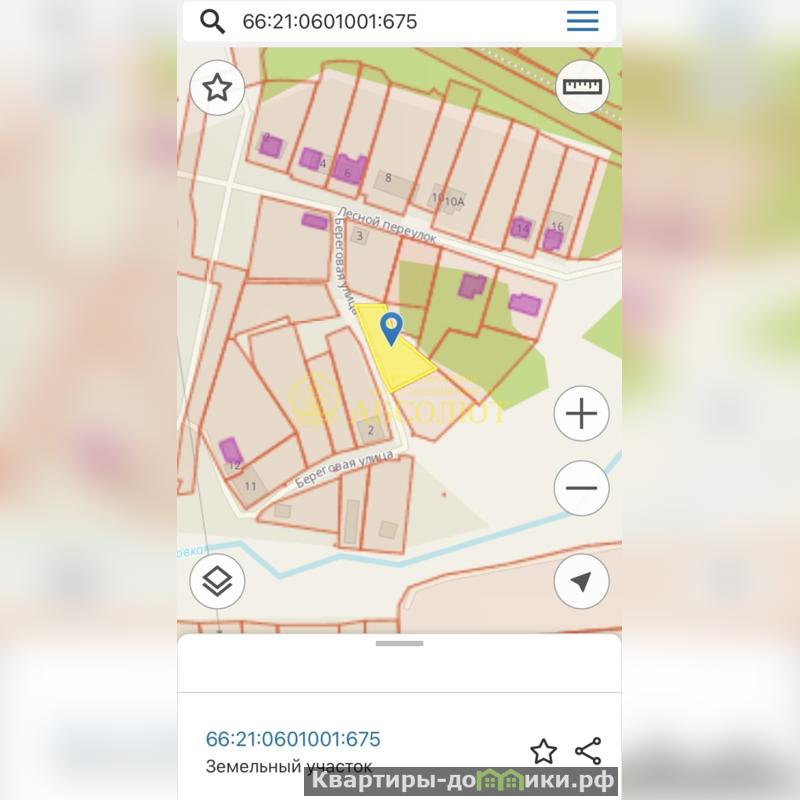Zoom in with the plus button
Image resolution: width=800 pixels, height=800 pixels.
pyautogui.click(x=582, y=413)
